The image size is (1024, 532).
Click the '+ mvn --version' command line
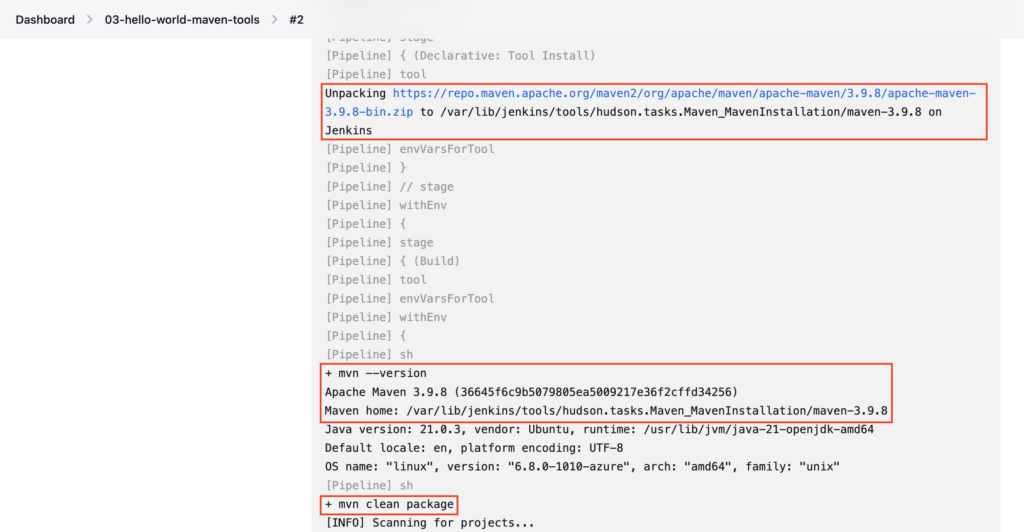point(376,373)
